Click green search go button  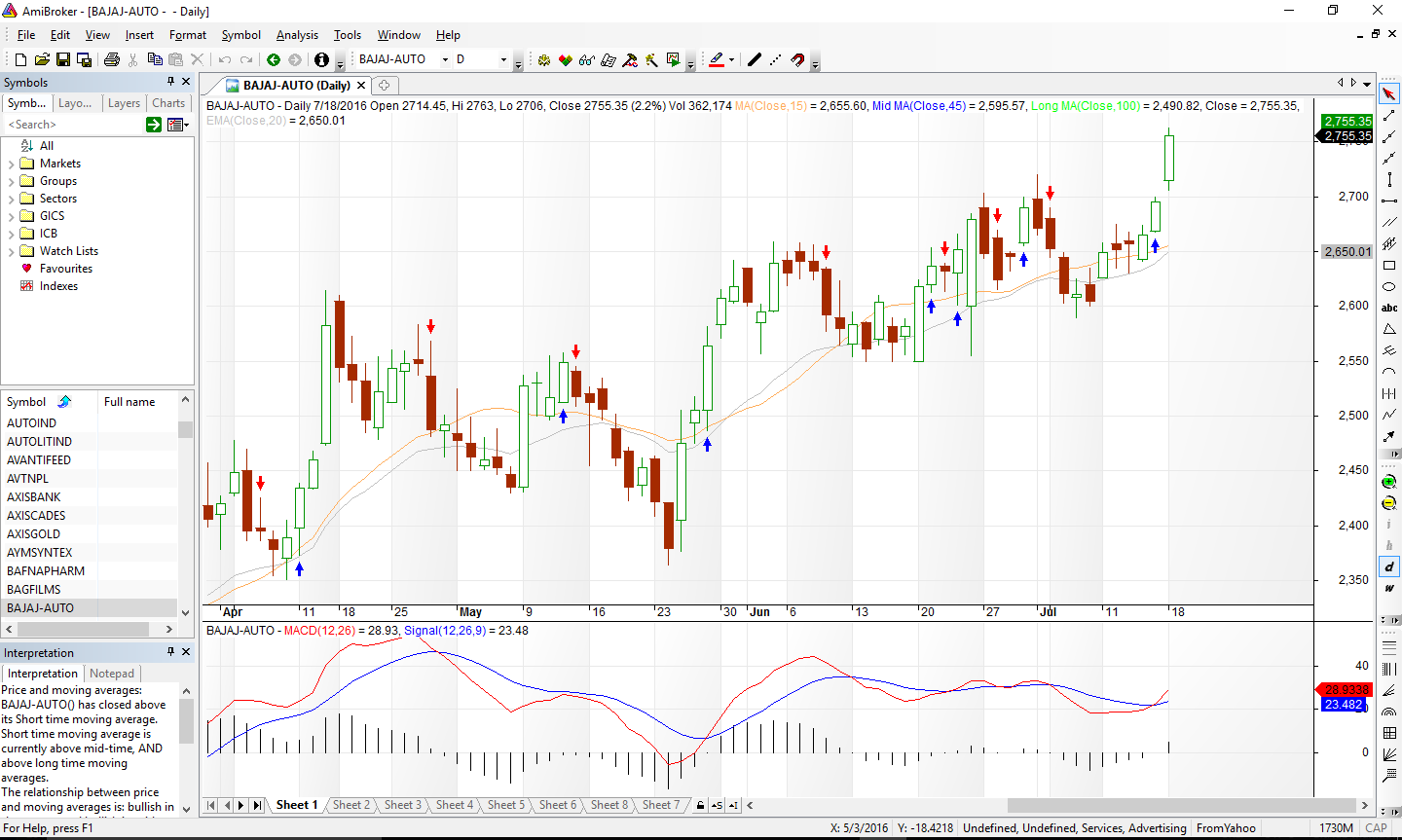[x=154, y=125]
